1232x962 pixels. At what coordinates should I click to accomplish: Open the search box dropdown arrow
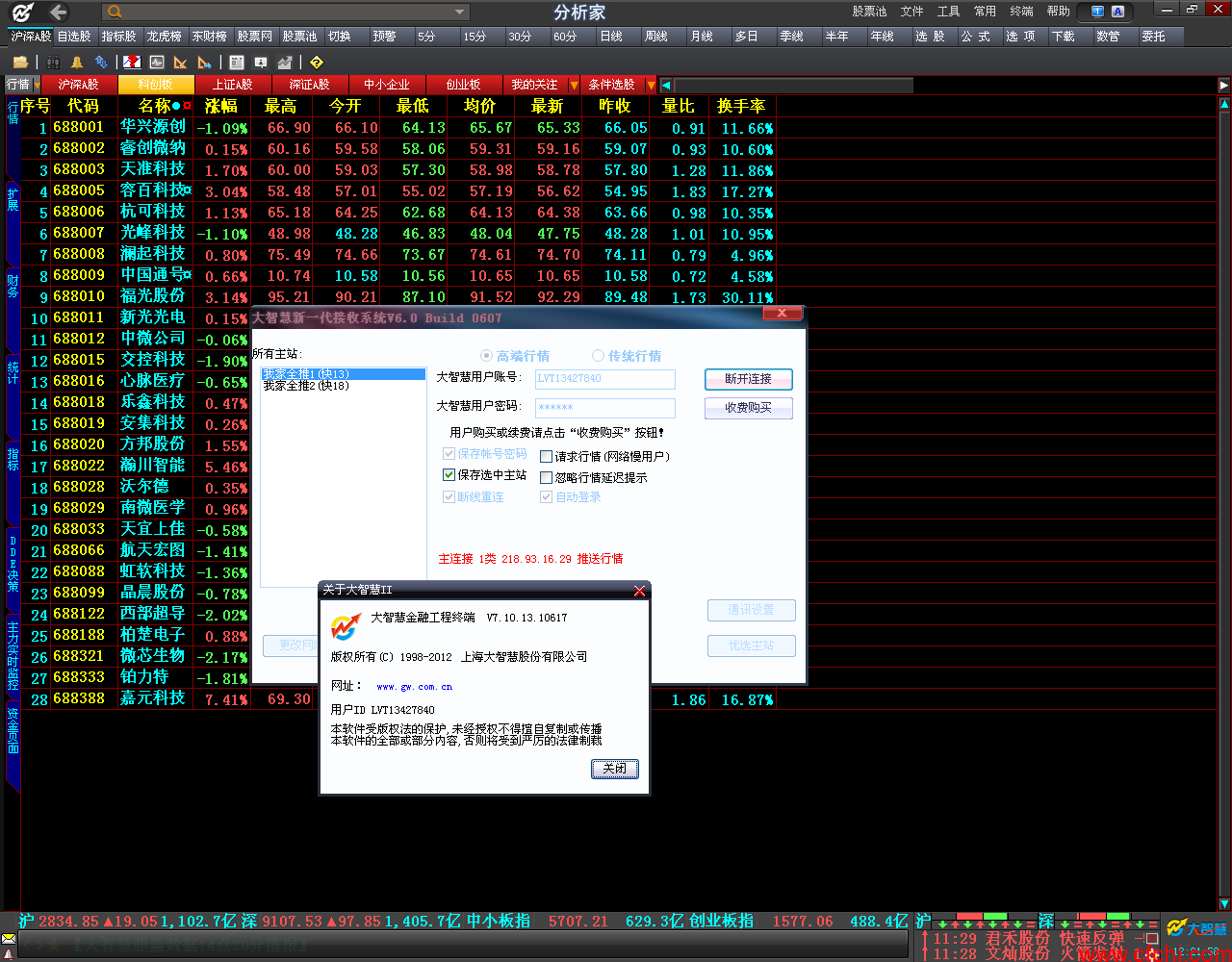pyautogui.click(x=460, y=13)
